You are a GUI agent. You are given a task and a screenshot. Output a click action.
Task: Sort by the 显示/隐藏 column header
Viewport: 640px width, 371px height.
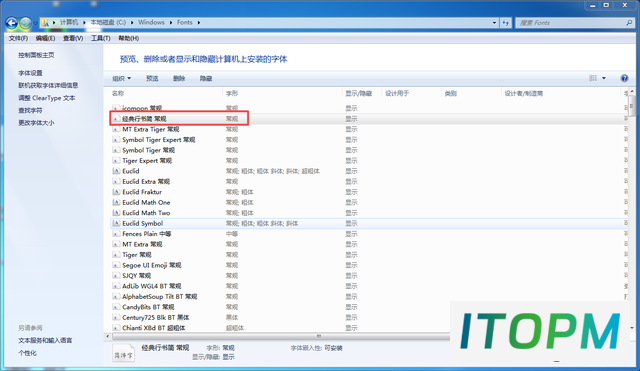(358, 93)
